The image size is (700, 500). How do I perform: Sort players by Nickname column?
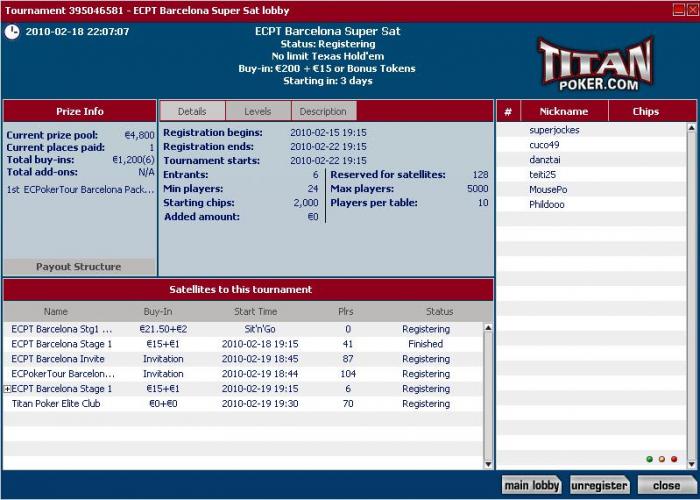click(x=564, y=111)
